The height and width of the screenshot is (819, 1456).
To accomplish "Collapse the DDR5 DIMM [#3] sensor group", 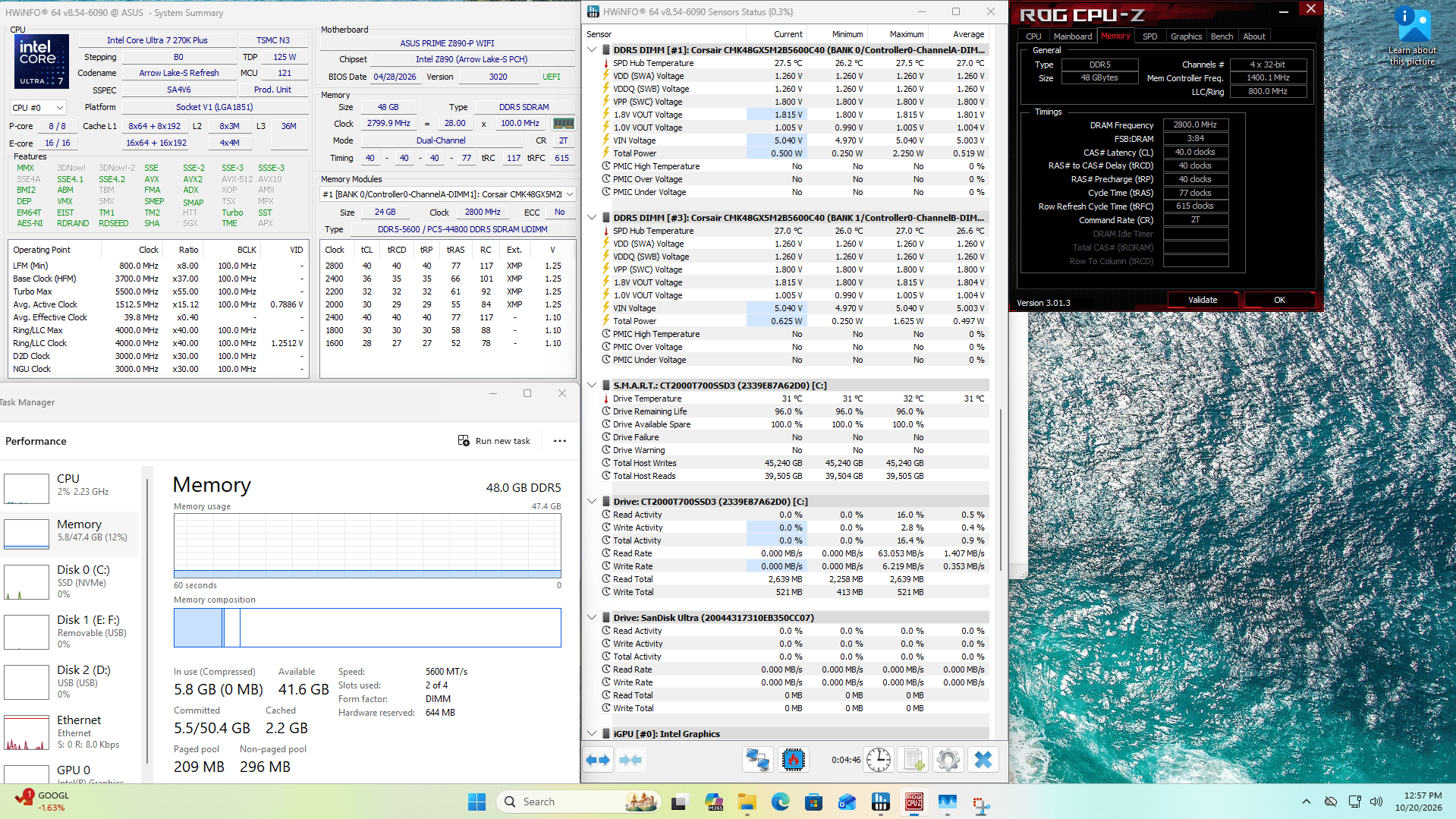I will pyautogui.click(x=592, y=218).
